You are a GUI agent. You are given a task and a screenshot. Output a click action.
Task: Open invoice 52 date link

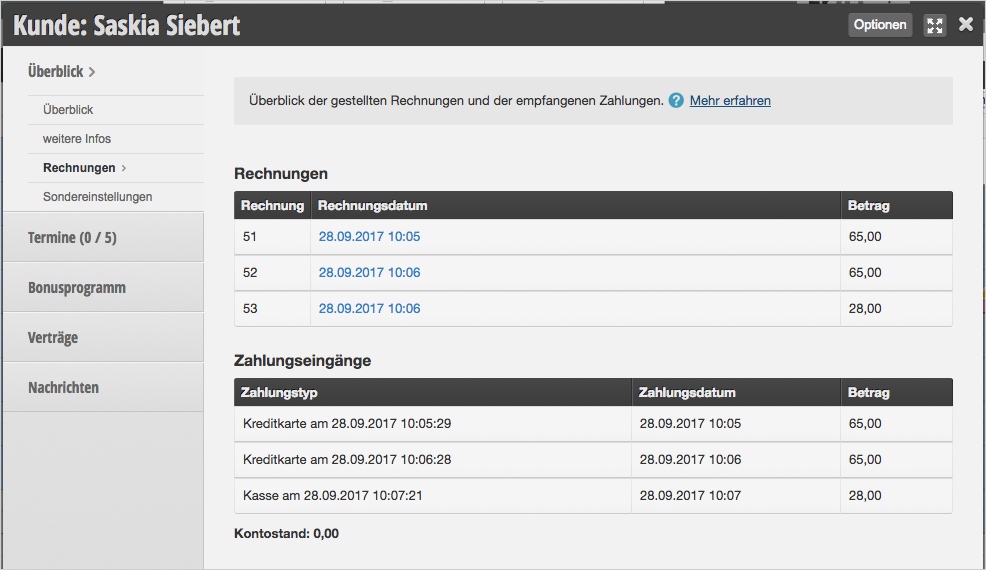[x=369, y=273]
